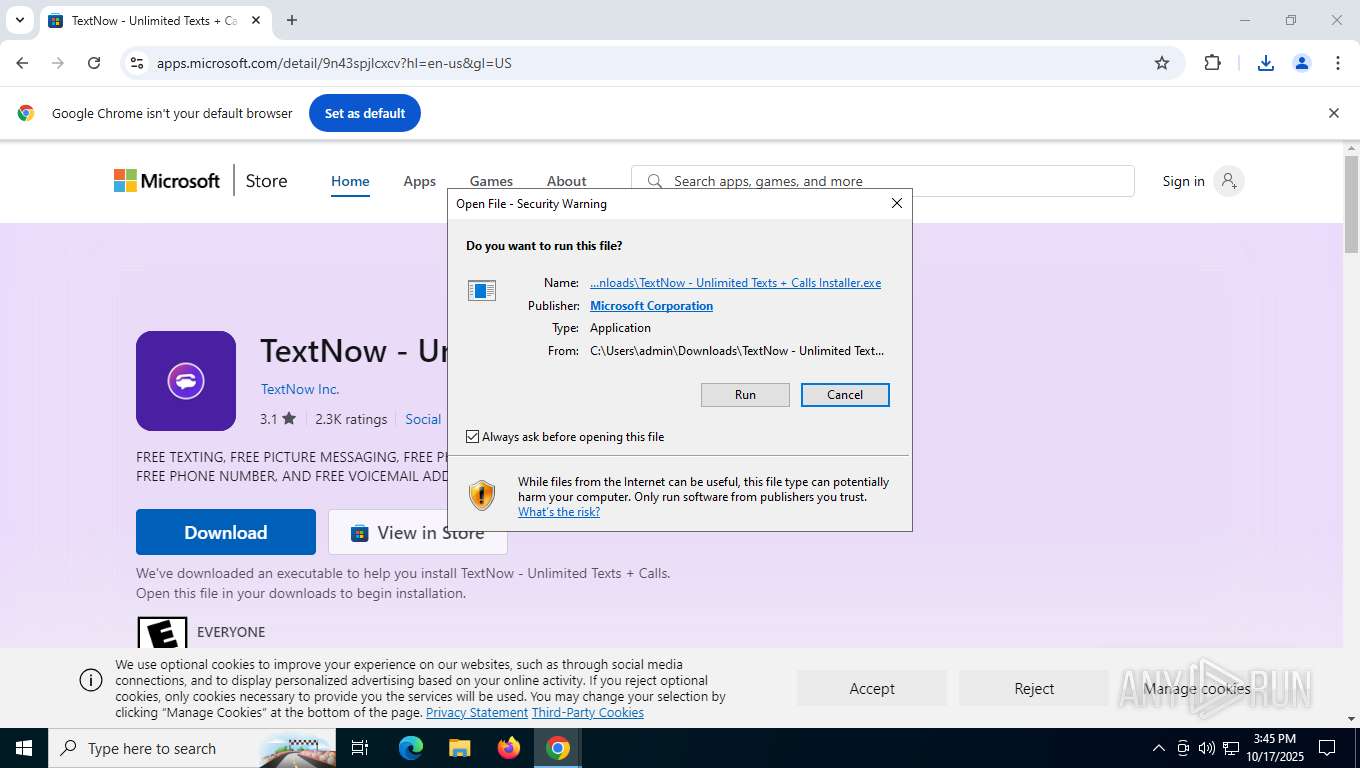Click the cookie notice info icon
Viewport: 1360px width, 768px height.
tap(91, 680)
